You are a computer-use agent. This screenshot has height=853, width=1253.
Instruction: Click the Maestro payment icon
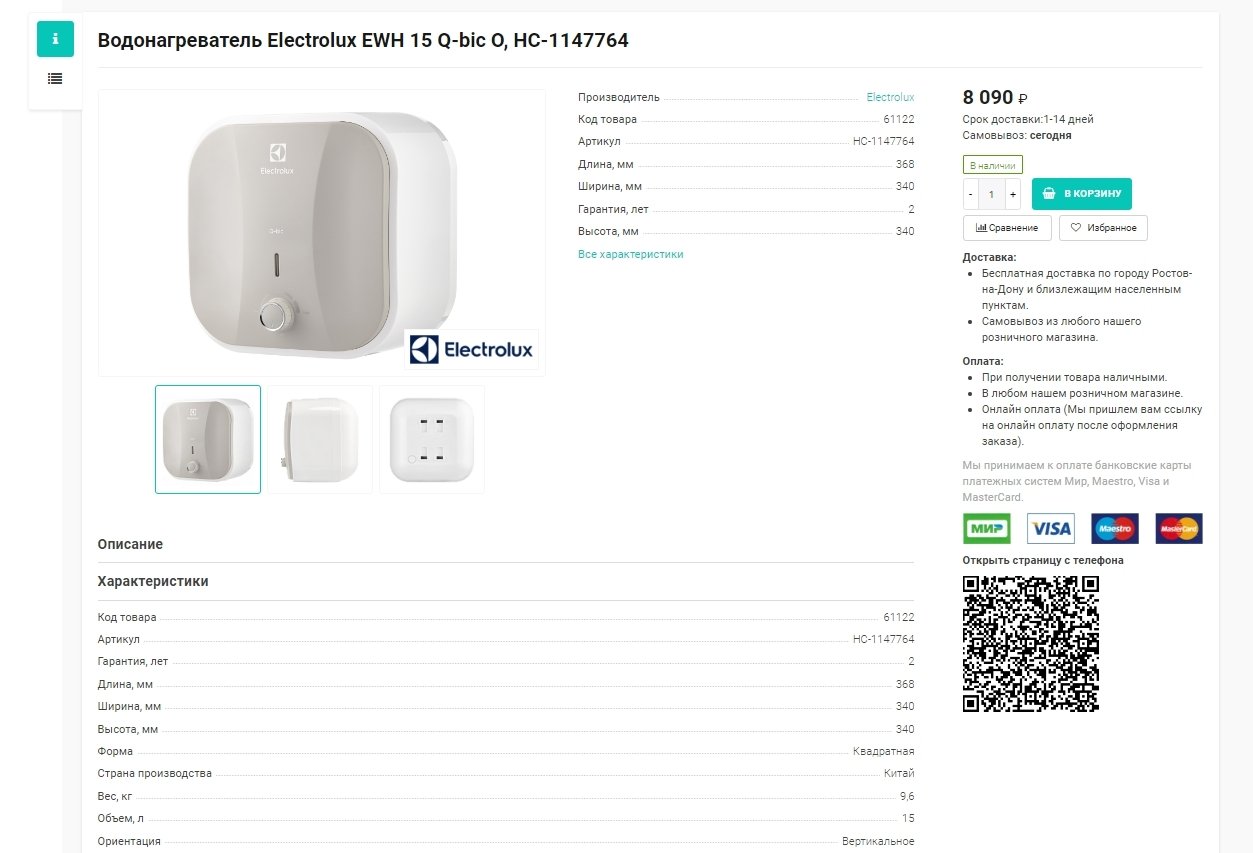(1115, 528)
